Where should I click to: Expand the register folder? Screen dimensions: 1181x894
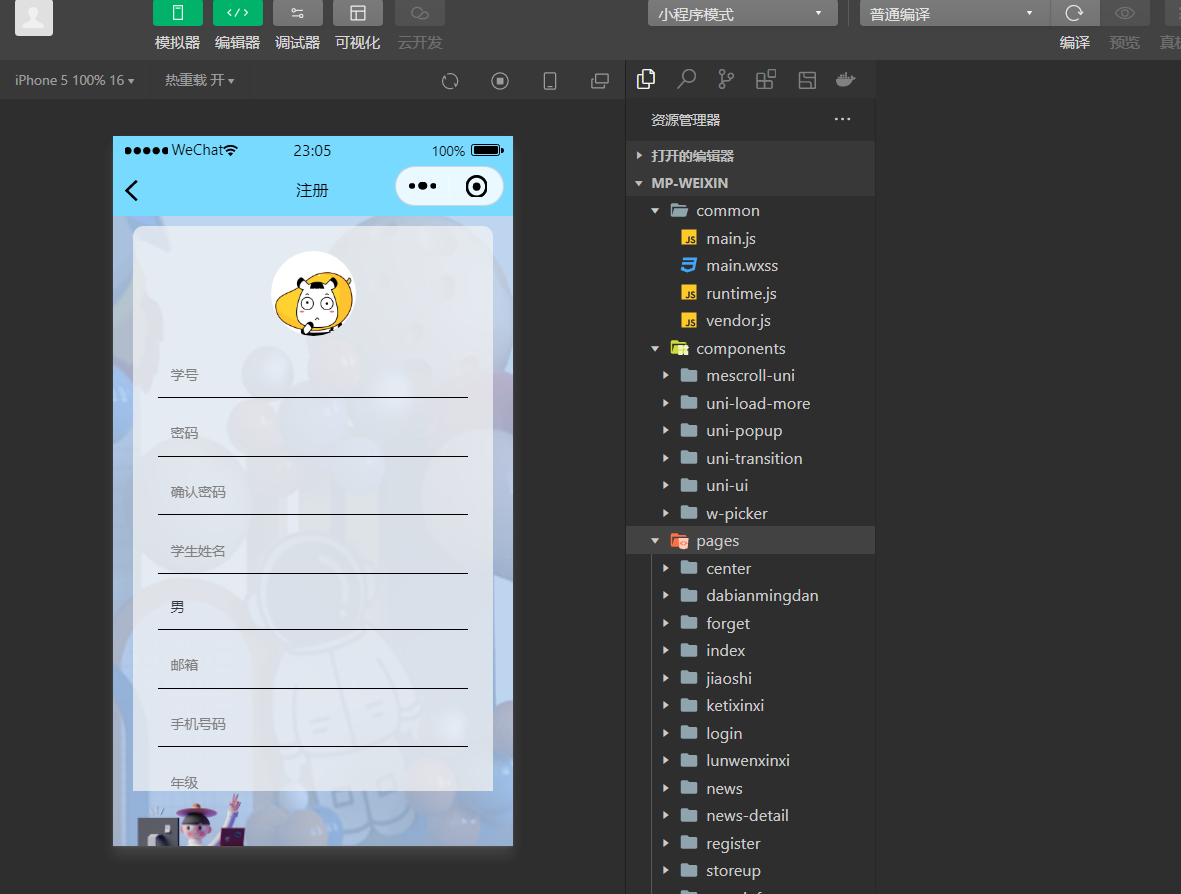click(750, 843)
